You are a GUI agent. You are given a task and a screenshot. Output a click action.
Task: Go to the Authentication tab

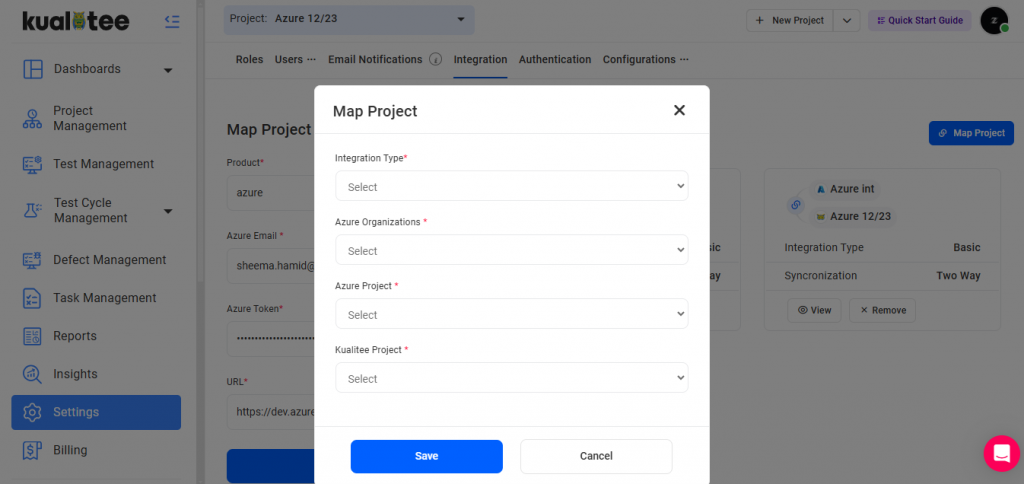tap(555, 59)
